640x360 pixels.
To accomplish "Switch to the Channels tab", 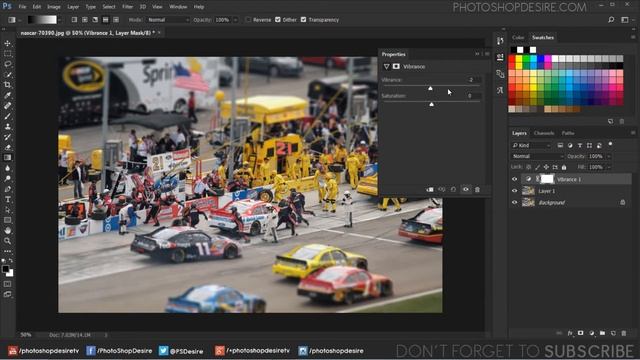I will pos(544,133).
